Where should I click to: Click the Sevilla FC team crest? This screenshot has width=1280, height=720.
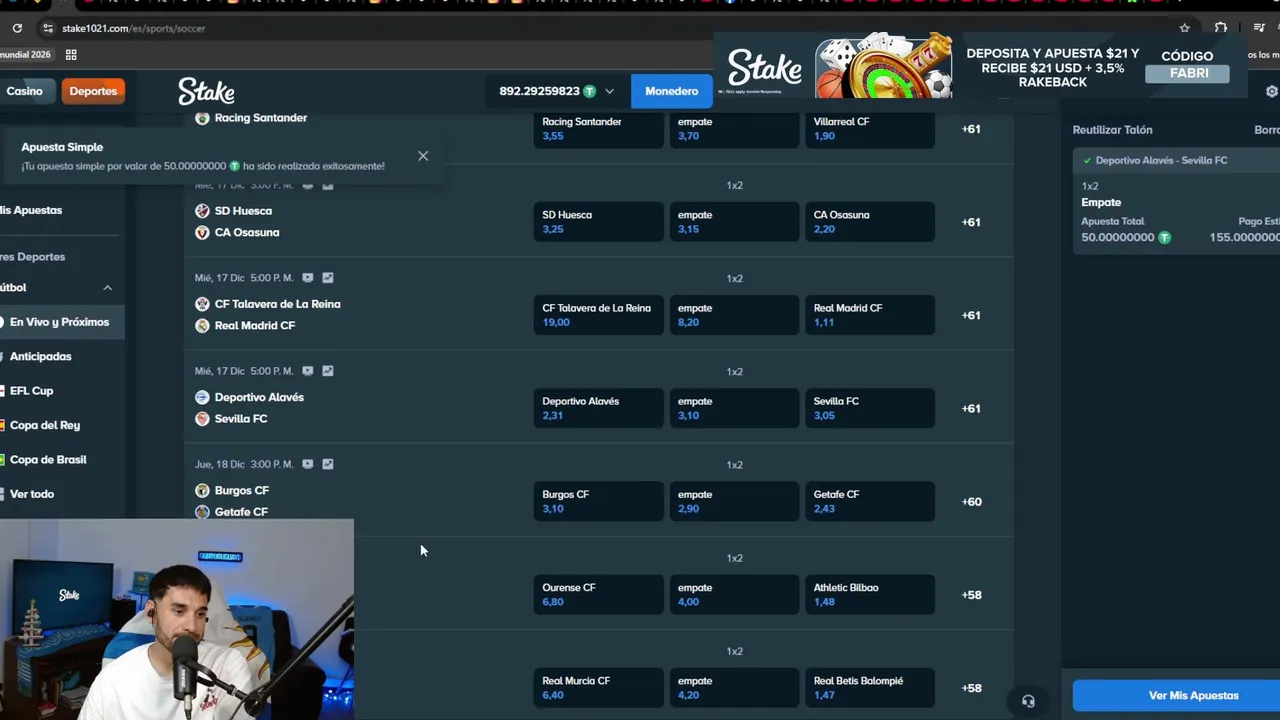tap(202, 418)
